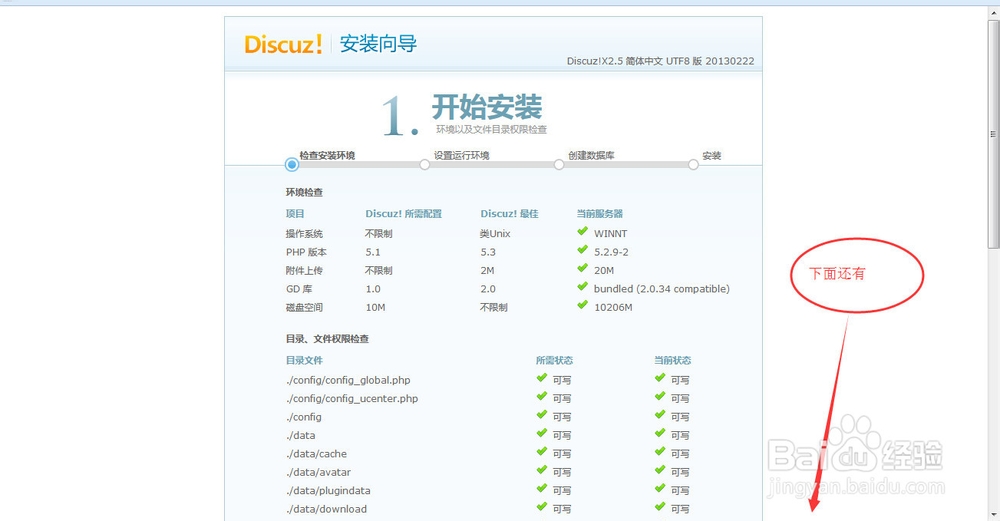Click required-status check for ./config/config_global.php

[542, 378]
